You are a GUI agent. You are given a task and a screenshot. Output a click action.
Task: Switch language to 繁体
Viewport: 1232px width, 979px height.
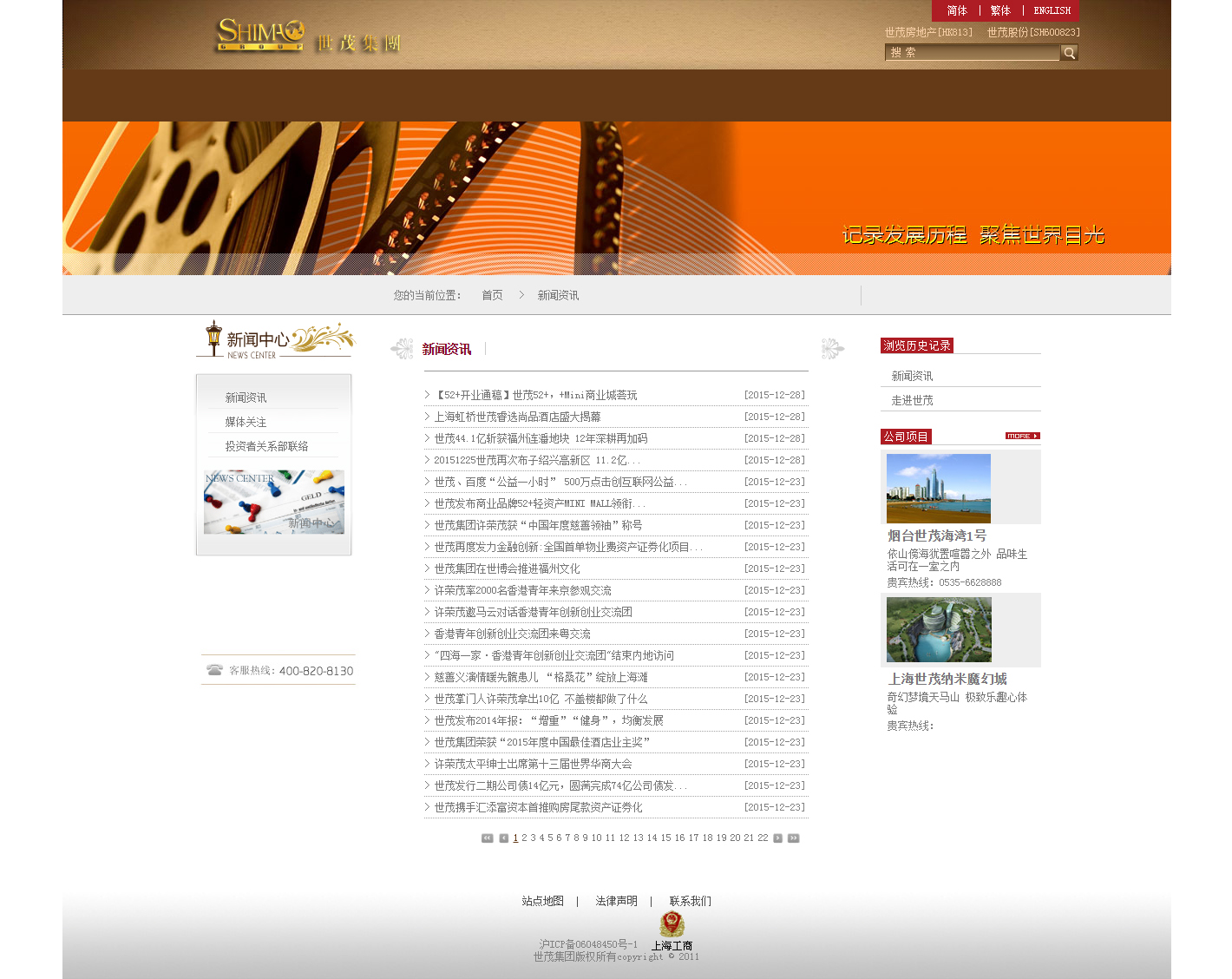coord(1000,10)
